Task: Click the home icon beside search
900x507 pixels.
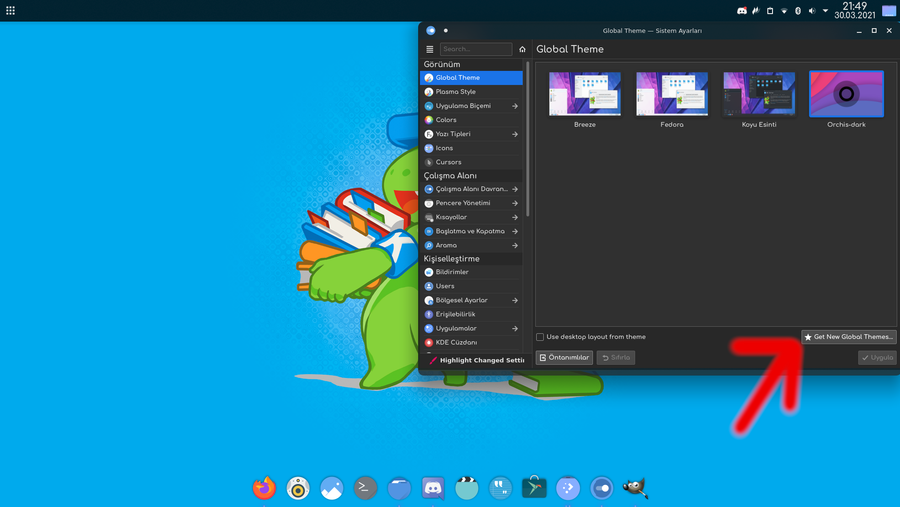Action: click(522, 49)
